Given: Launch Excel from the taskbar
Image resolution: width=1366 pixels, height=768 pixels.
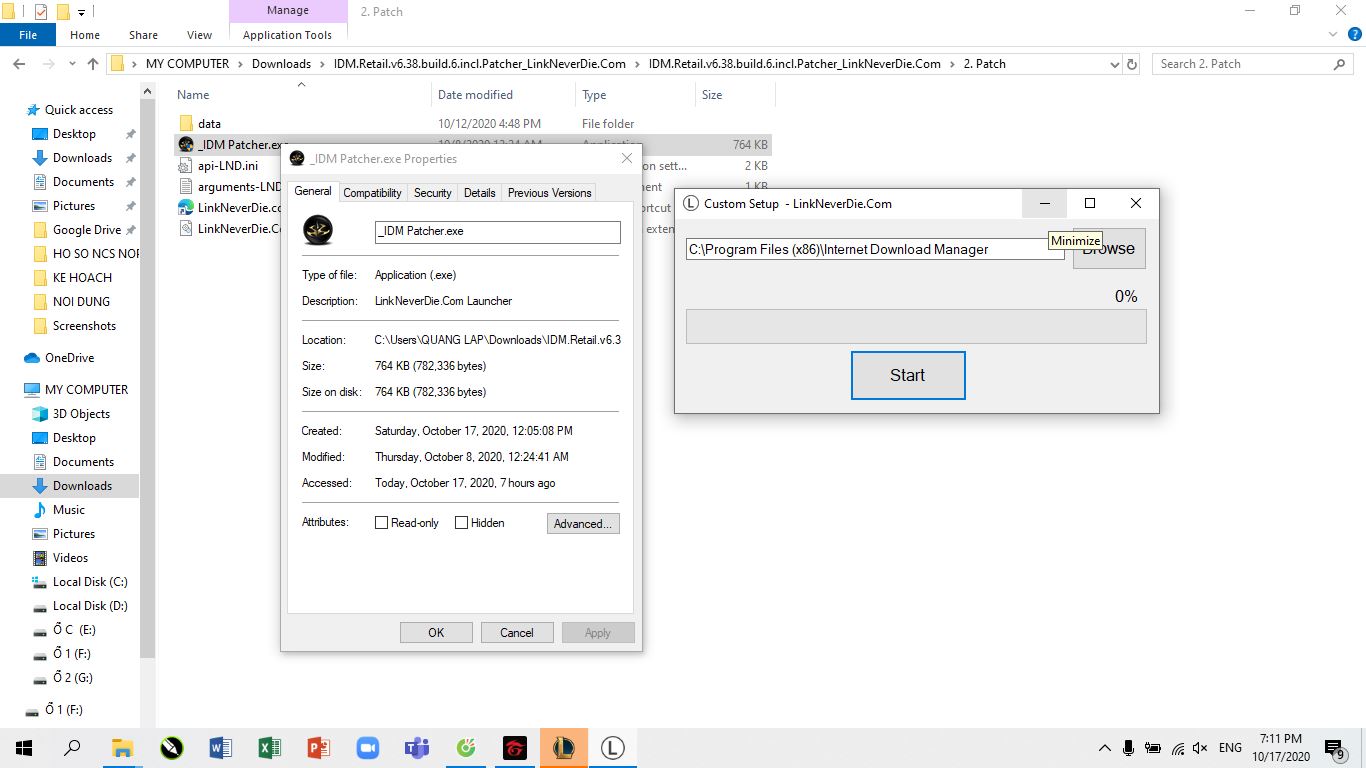Looking at the screenshot, I should (269, 747).
